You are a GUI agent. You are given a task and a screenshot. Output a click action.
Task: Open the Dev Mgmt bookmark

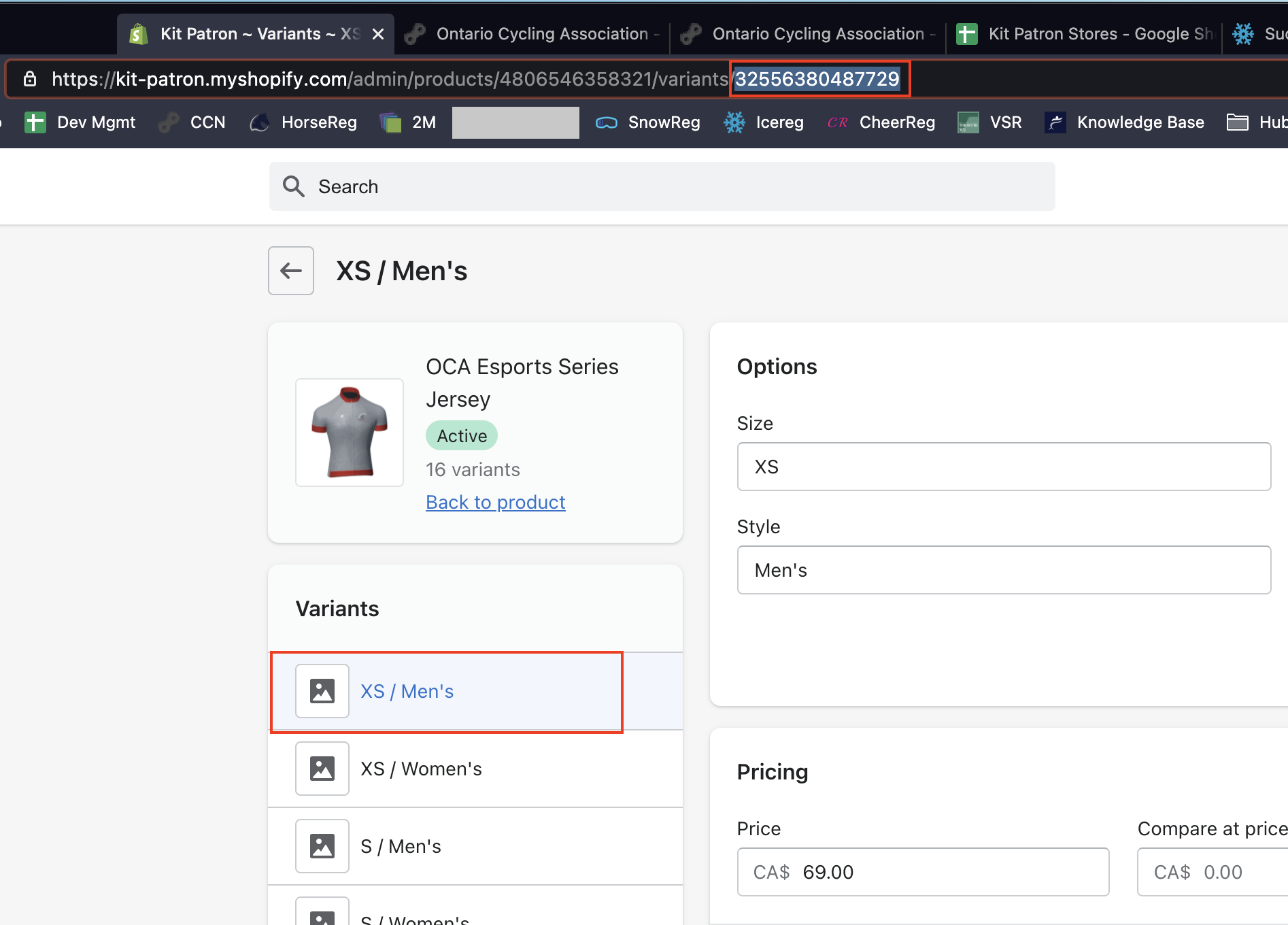tap(80, 122)
